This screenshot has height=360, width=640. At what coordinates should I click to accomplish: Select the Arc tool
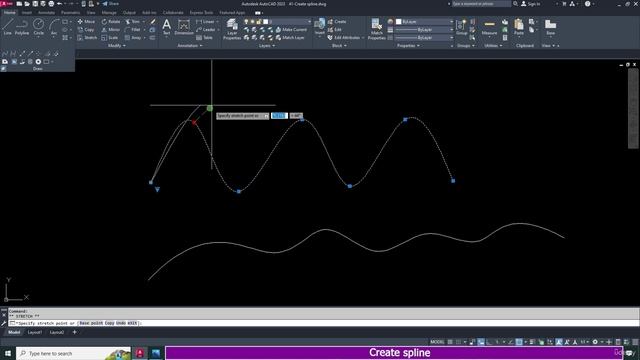pyautogui.click(x=54, y=27)
